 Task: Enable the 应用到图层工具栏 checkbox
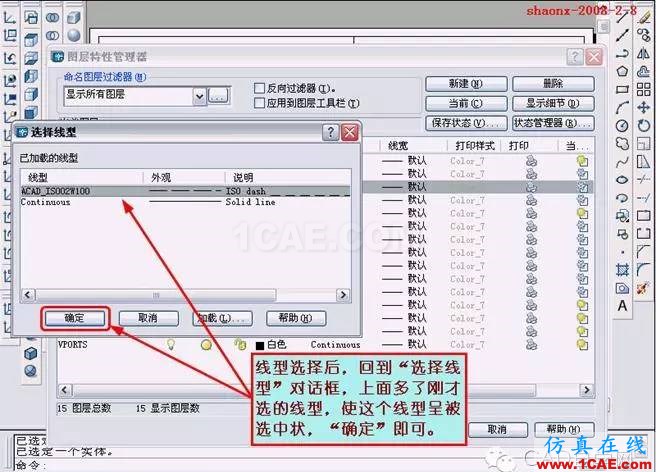pyautogui.click(x=259, y=103)
